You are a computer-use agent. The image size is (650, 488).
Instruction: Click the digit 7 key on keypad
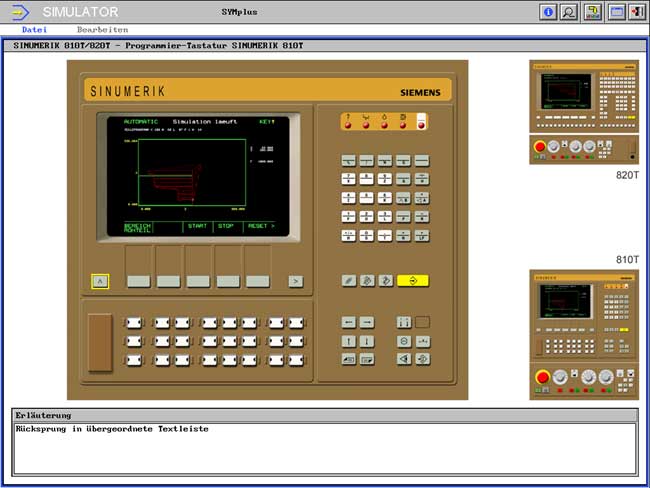(349, 179)
